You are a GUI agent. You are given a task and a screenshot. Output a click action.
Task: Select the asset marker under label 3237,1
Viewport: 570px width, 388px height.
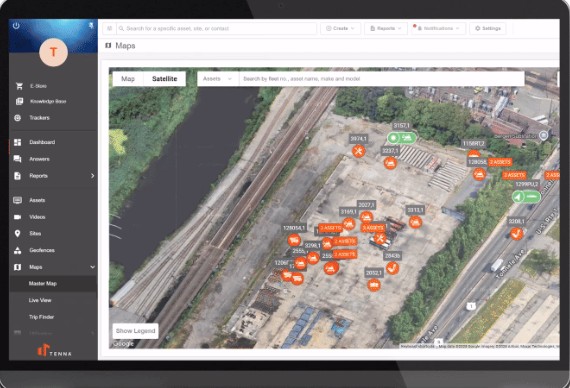pos(390,163)
